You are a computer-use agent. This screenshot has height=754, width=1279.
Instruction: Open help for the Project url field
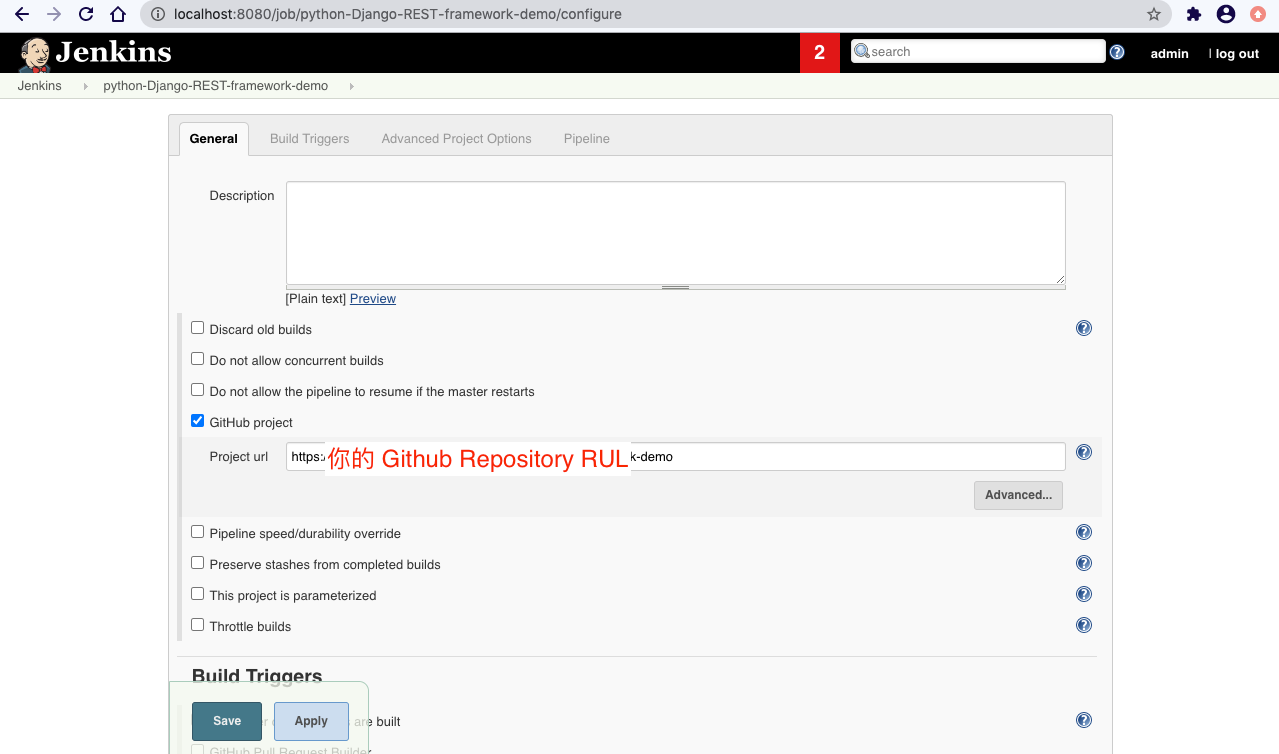(1083, 452)
